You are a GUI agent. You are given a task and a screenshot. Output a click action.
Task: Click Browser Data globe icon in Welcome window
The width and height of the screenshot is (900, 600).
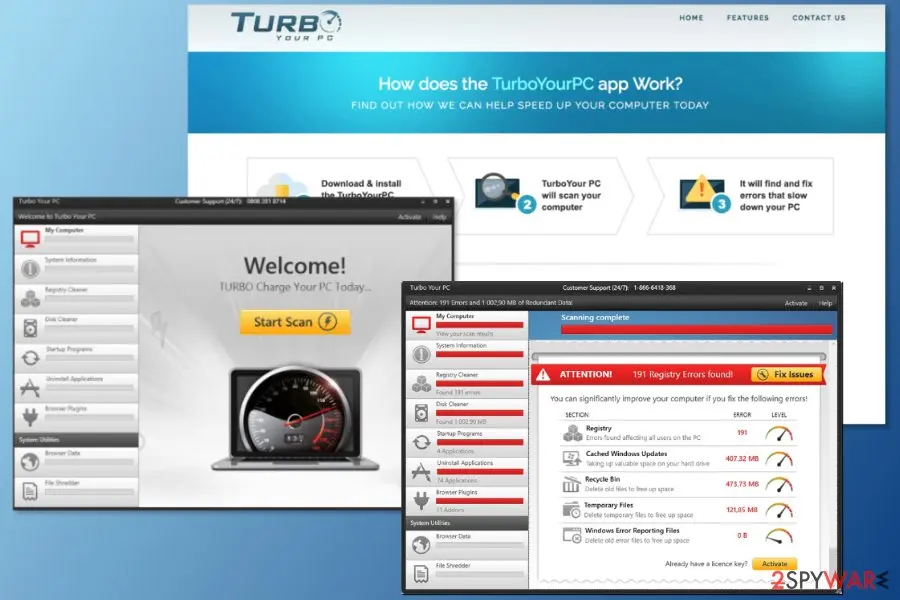tap(30, 462)
